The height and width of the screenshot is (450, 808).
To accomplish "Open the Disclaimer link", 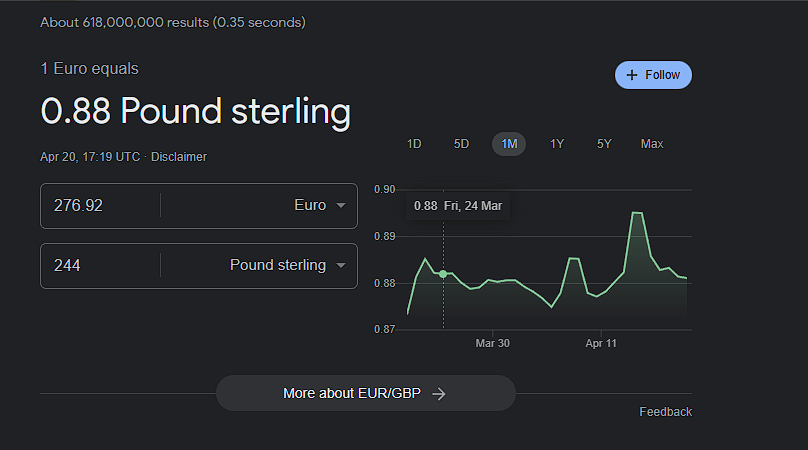I will tap(179, 157).
